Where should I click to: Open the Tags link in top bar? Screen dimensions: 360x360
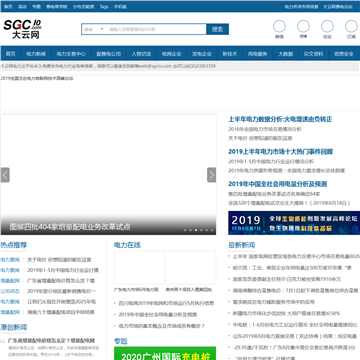pyautogui.click(x=104, y=6)
